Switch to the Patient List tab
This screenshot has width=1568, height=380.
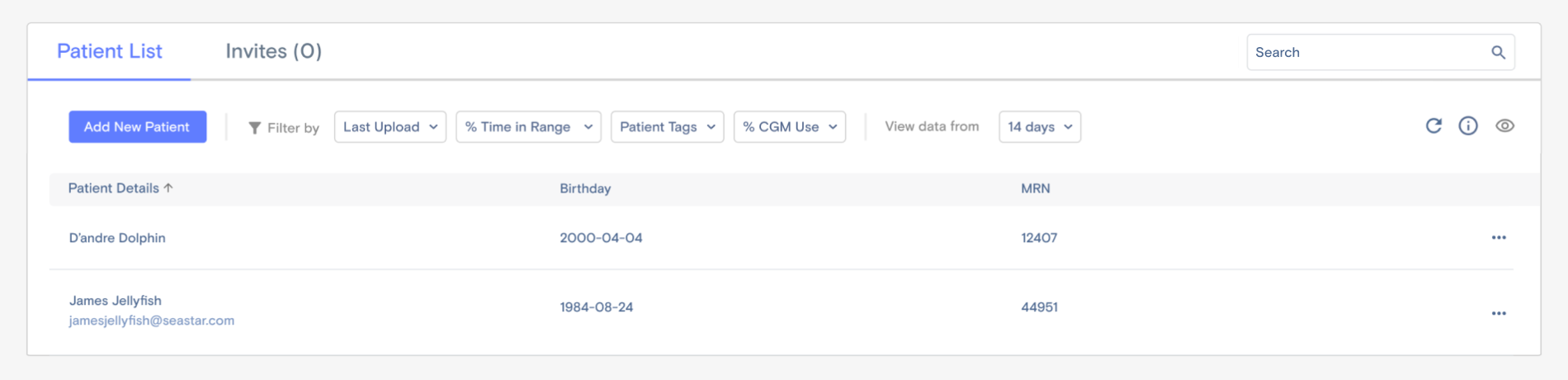[110, 51]
